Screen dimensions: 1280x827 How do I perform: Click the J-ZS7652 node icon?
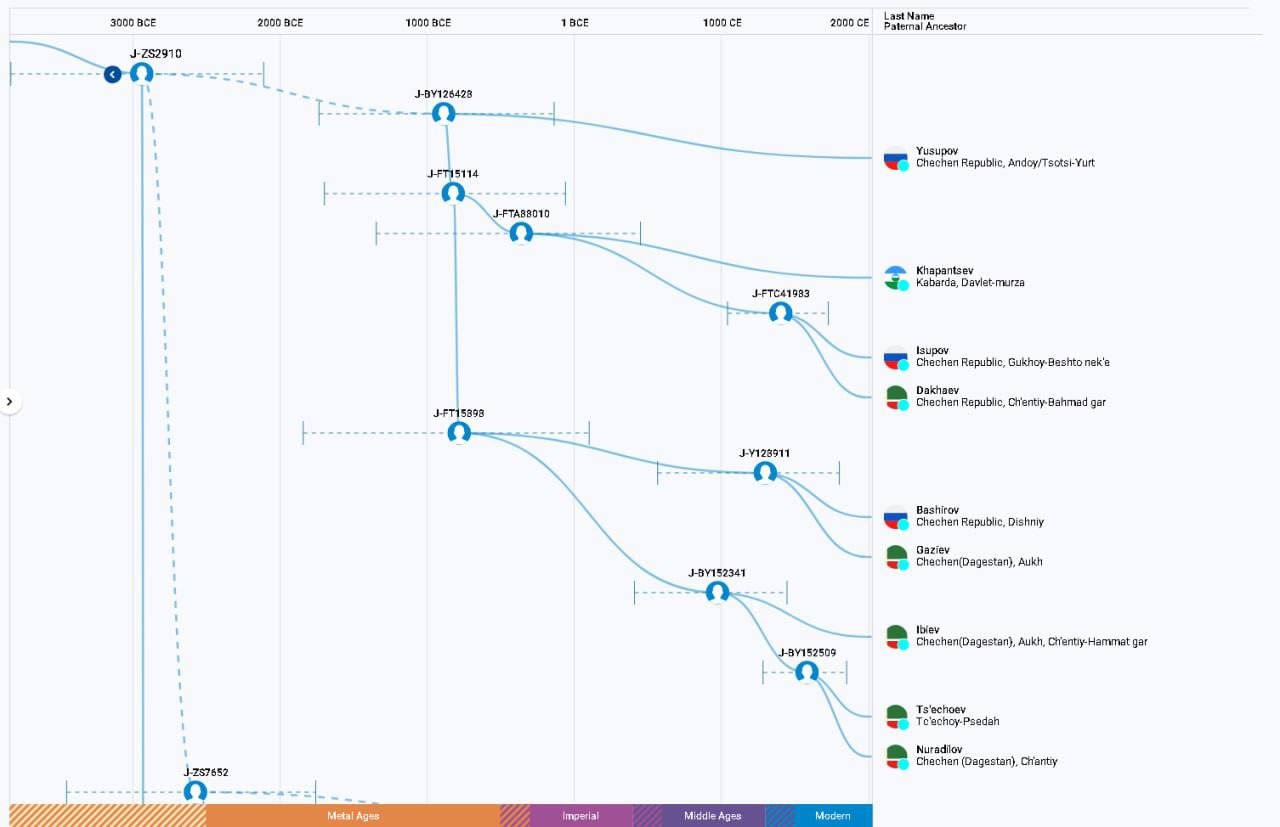pyautogui.click(x=195, y=791)
